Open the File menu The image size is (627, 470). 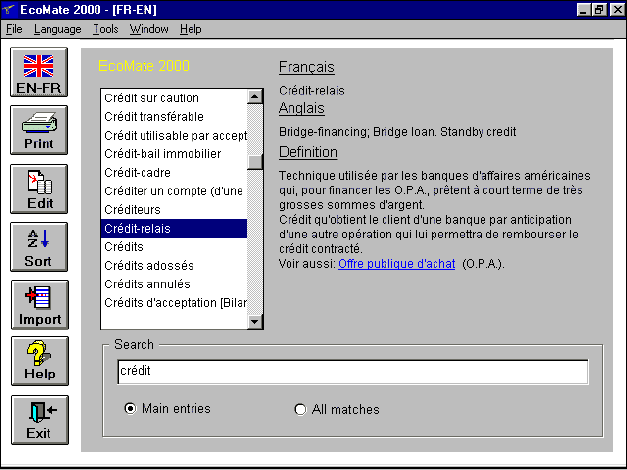[14, 30]
